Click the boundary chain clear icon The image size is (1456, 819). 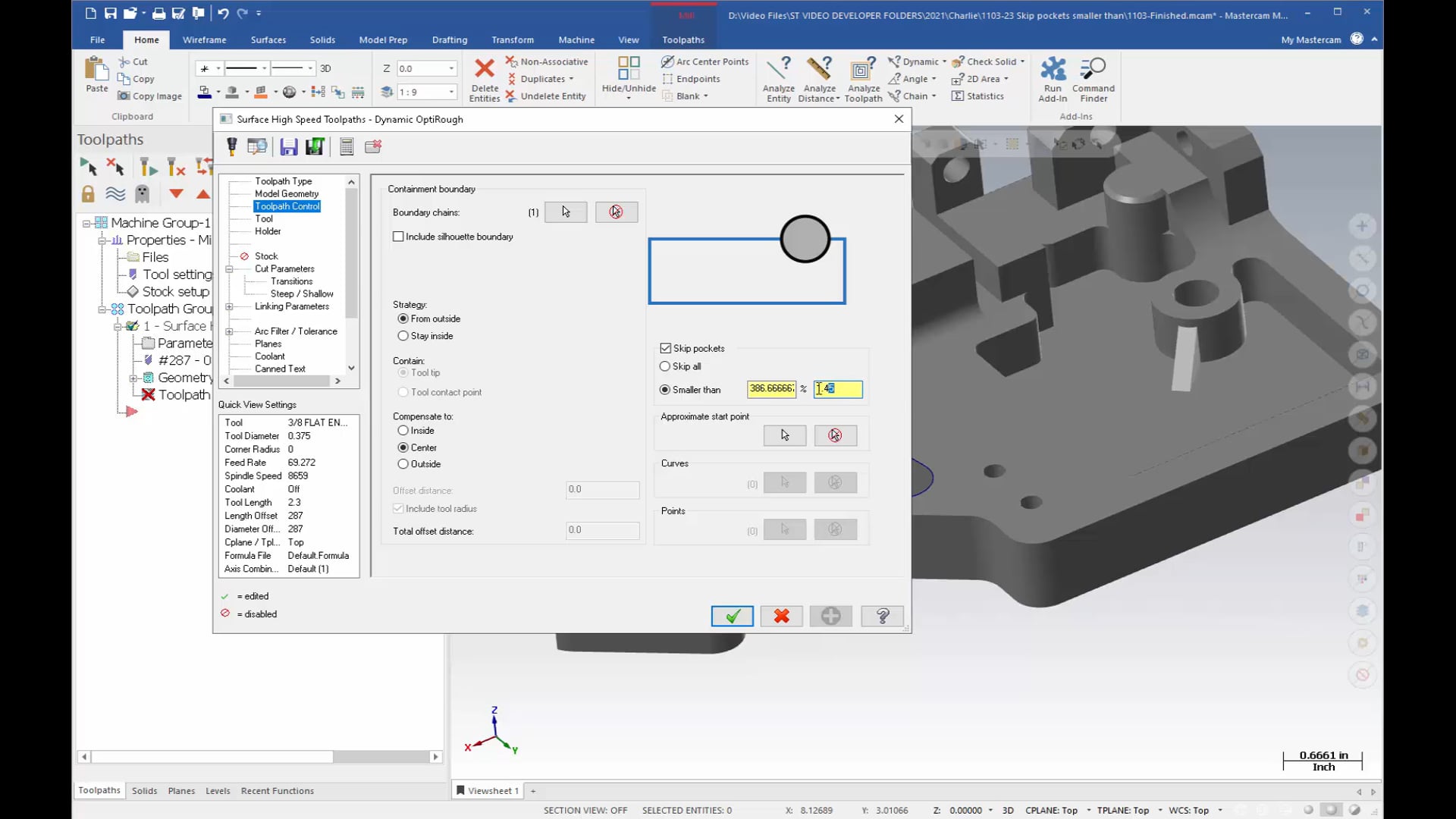pos(616,212)
